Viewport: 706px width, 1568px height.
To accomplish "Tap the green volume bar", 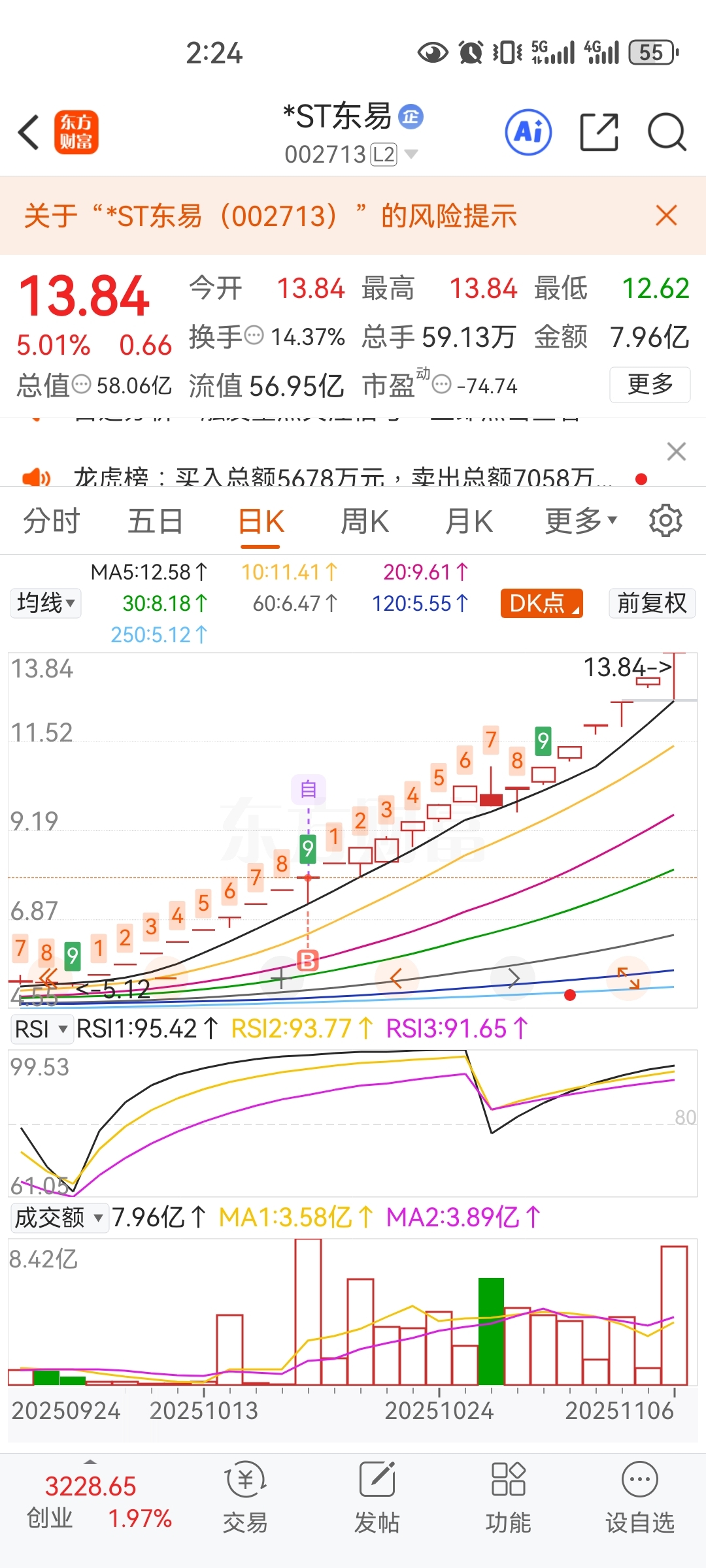I will click(x=491, y=1331).
